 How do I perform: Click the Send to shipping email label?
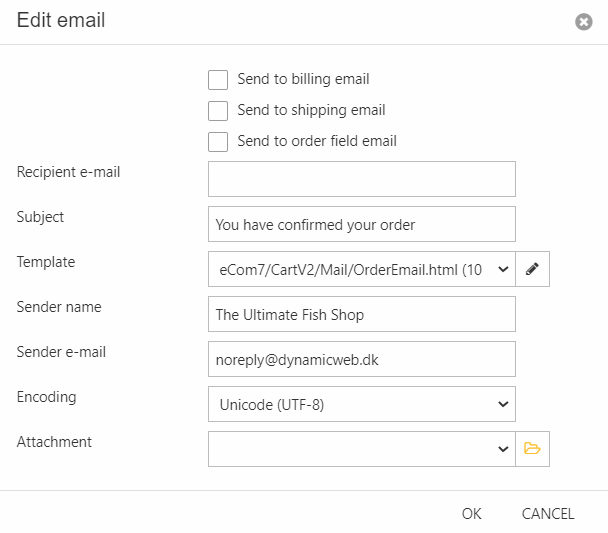coord(311,111)
